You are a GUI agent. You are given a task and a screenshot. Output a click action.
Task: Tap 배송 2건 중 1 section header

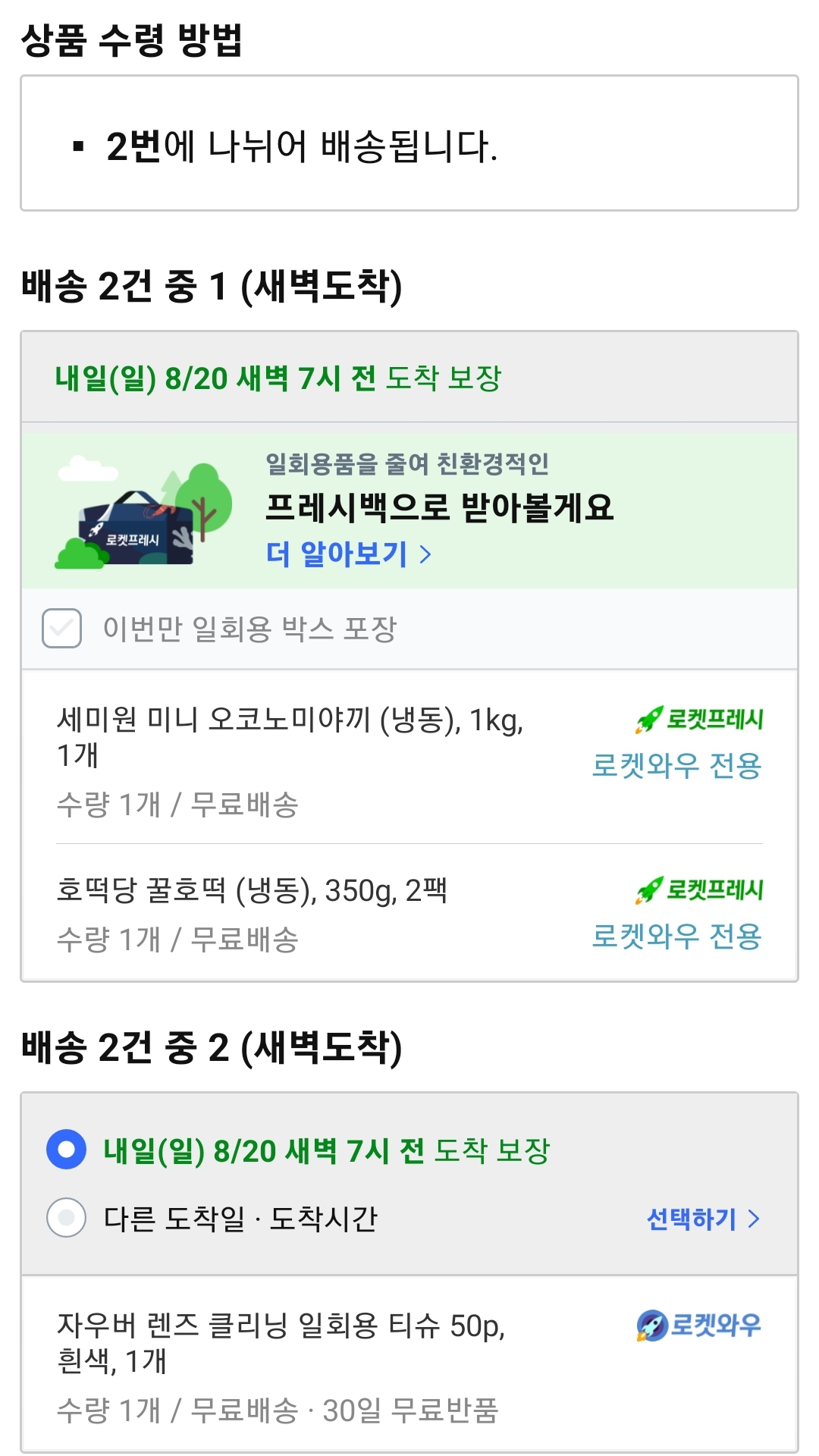pyautogui.click(x=212, y=286)
